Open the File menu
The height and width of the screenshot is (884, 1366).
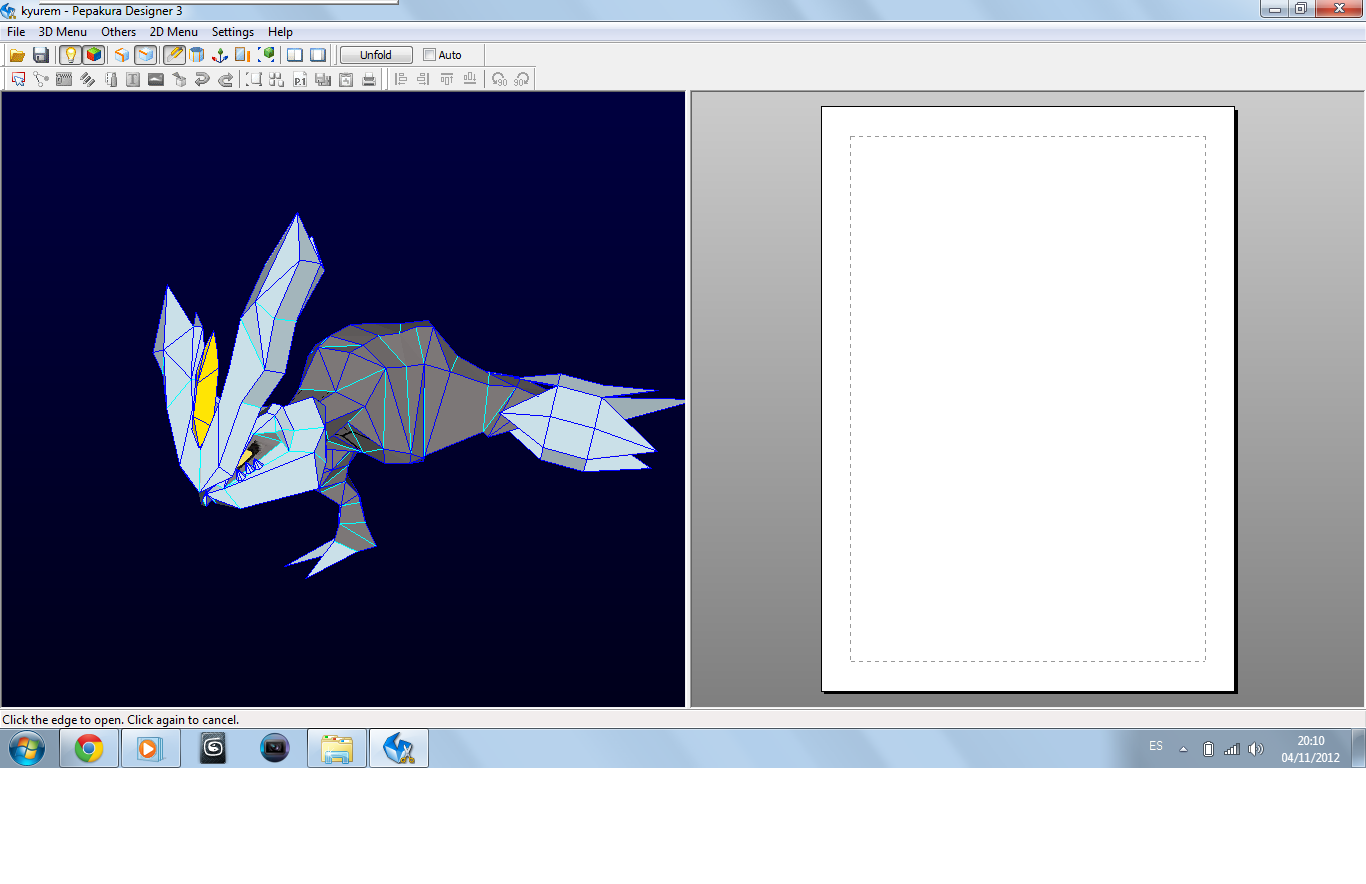16,32
